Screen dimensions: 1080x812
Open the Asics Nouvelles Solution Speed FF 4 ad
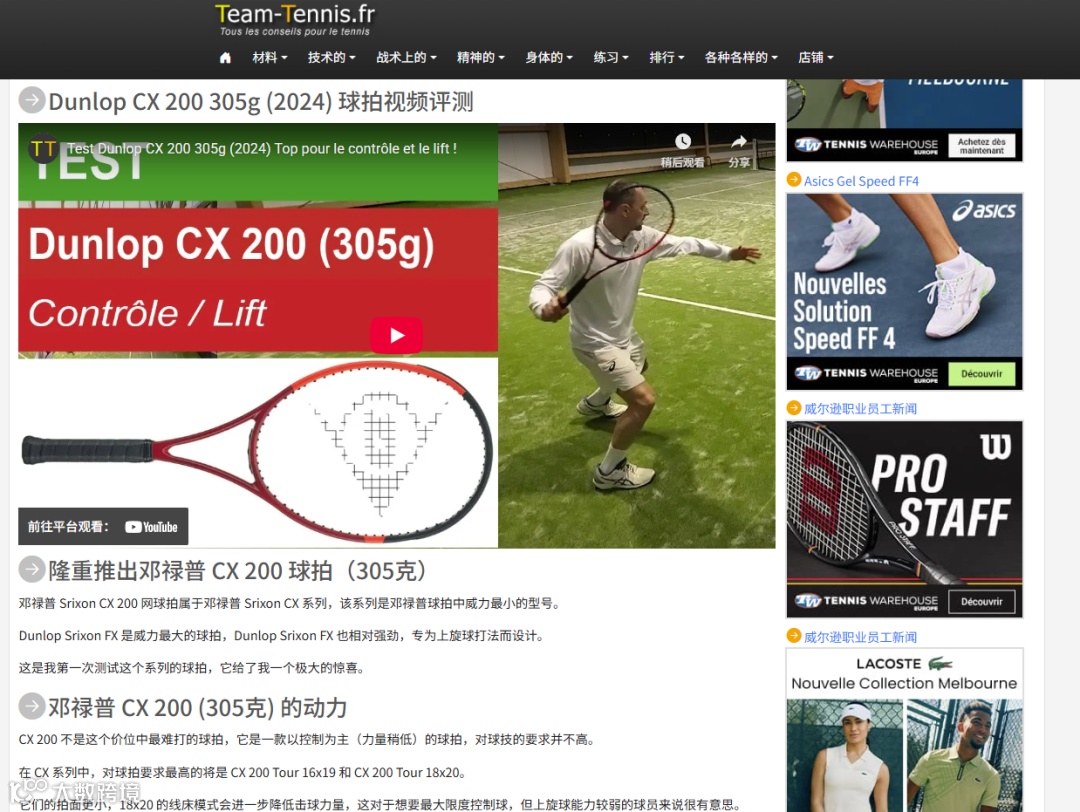[x=904, y=292]
